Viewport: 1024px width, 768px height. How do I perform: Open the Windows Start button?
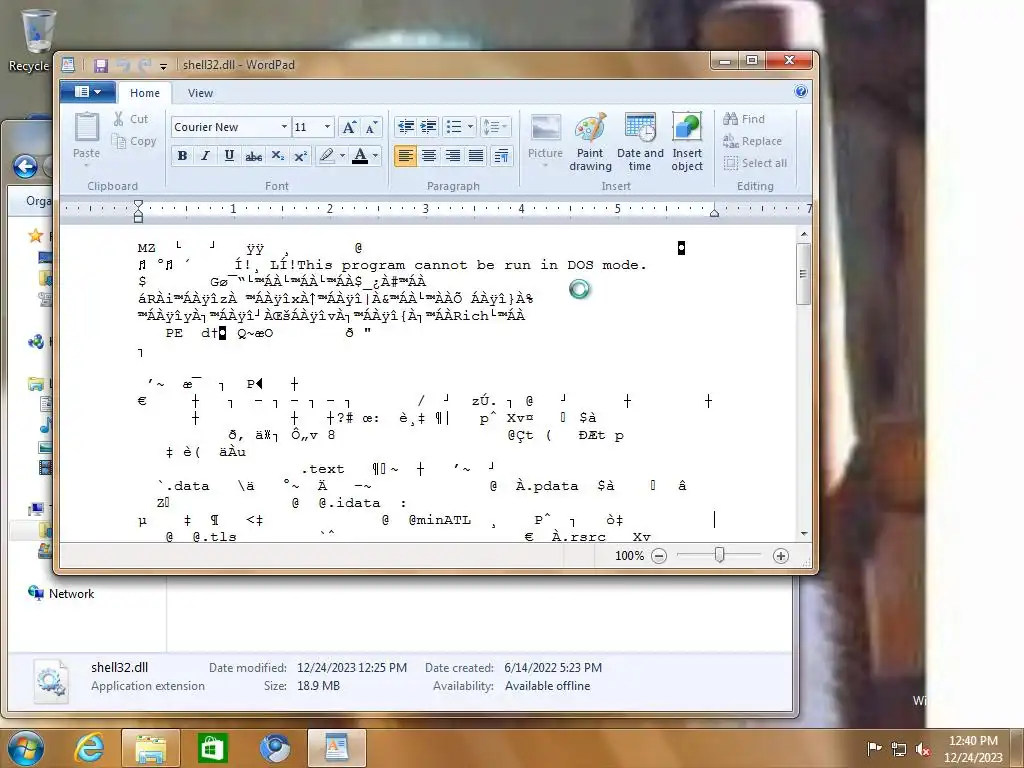pos(26,748)
